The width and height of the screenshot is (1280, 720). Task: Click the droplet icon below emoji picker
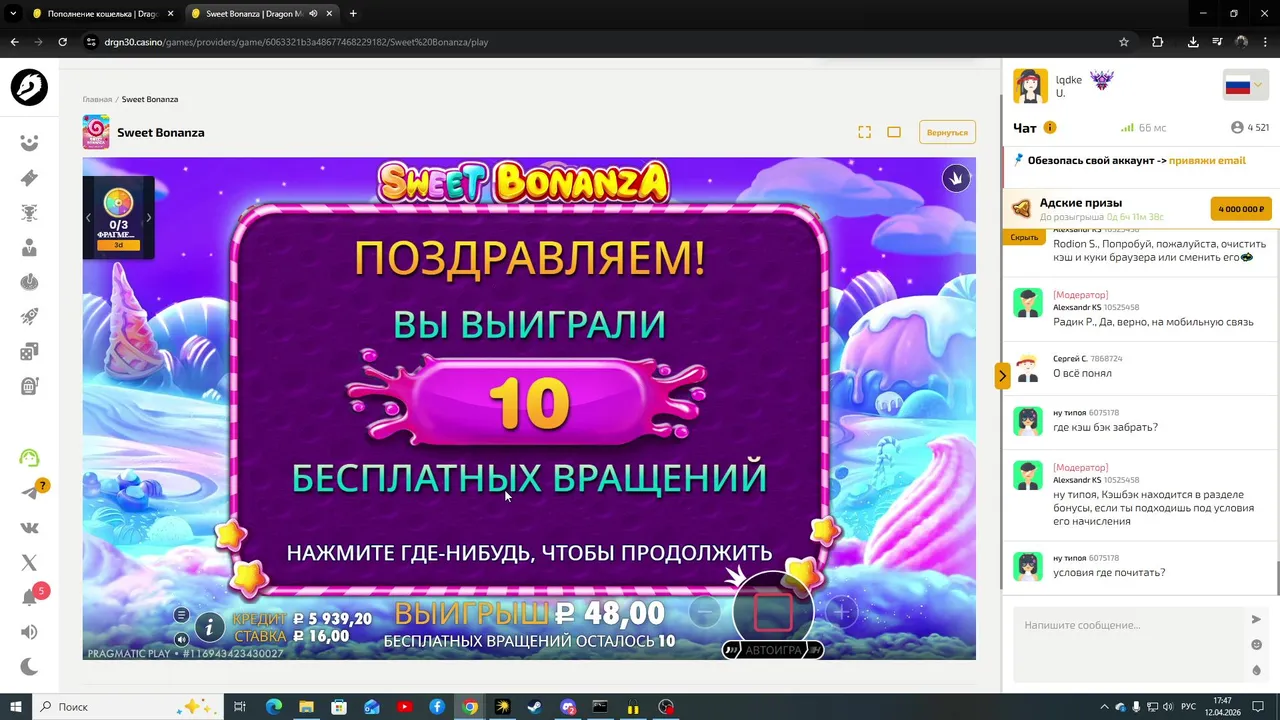coord(1257,670)
